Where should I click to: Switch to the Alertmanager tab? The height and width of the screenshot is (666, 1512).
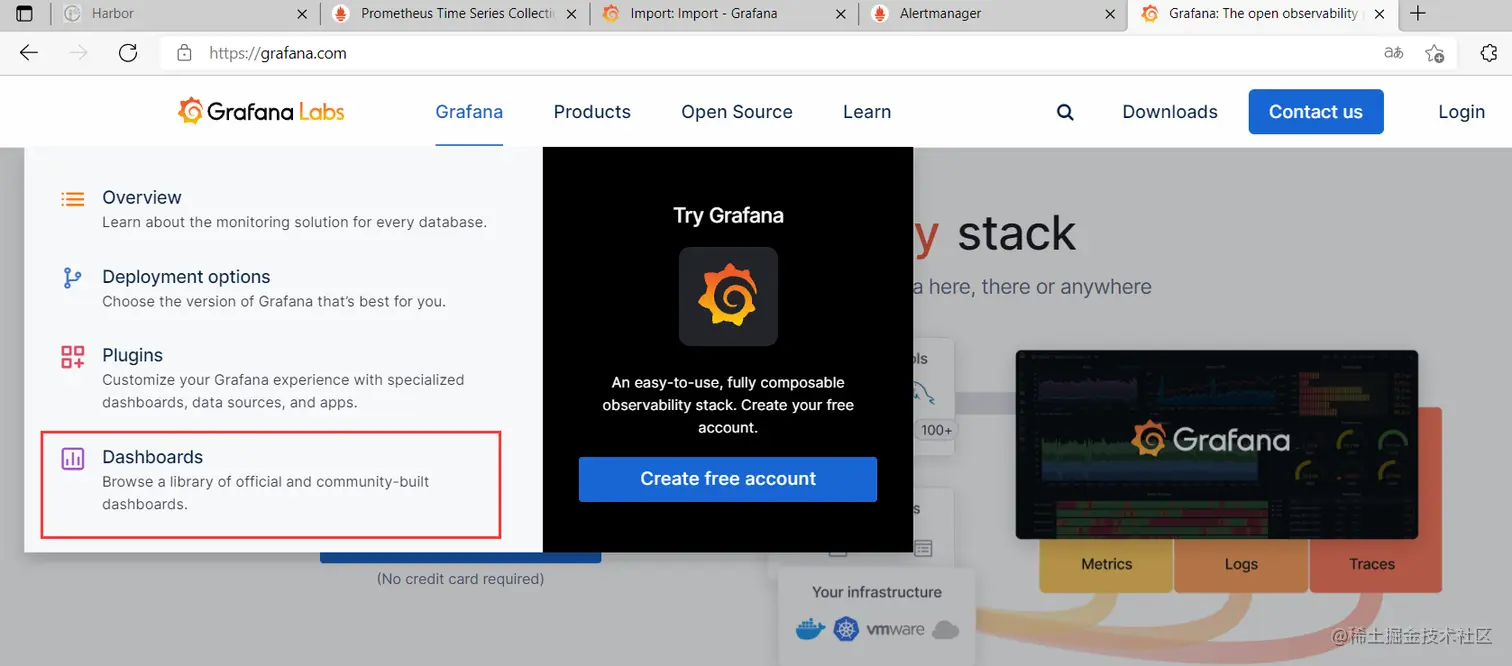pos(991,14)
